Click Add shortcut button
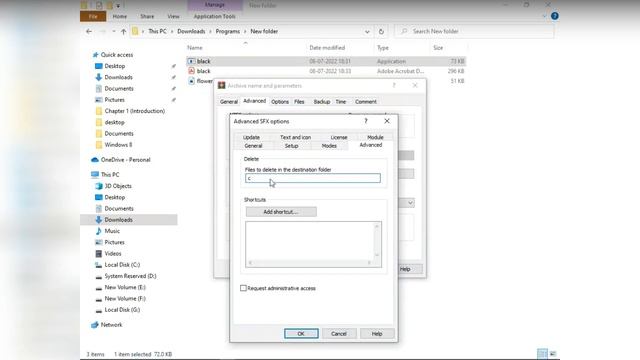The image size is (640, 360). coord(281,212)
